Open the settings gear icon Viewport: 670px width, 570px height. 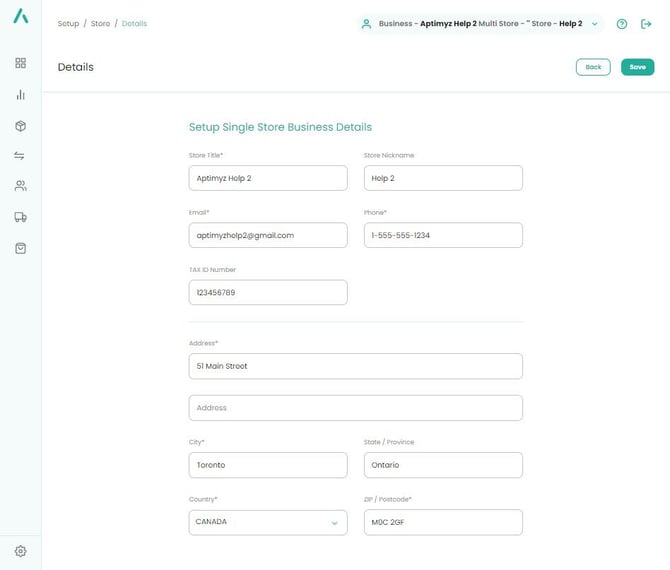[20, 551]
